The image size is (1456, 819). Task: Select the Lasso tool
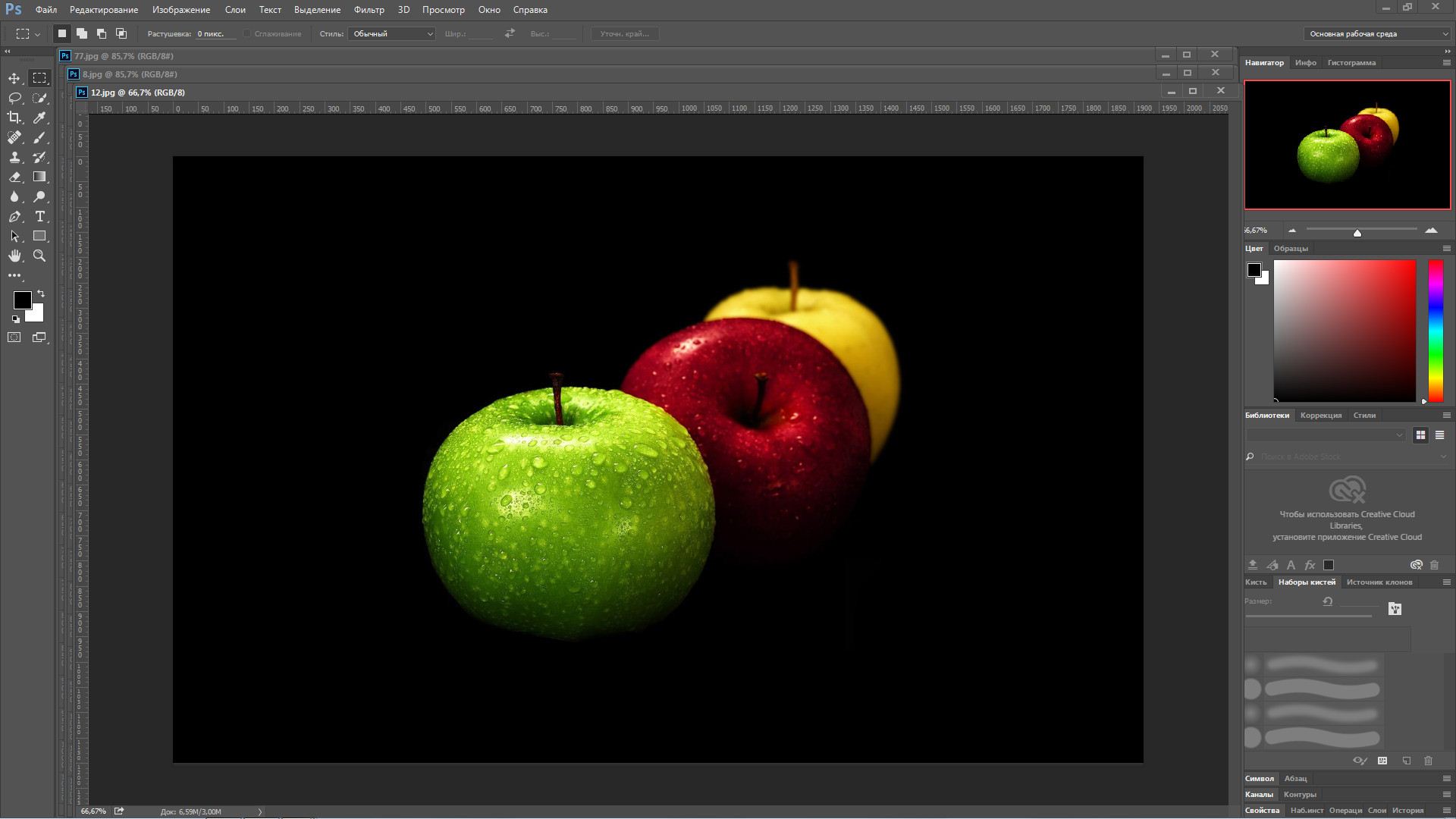click(14, 98)
